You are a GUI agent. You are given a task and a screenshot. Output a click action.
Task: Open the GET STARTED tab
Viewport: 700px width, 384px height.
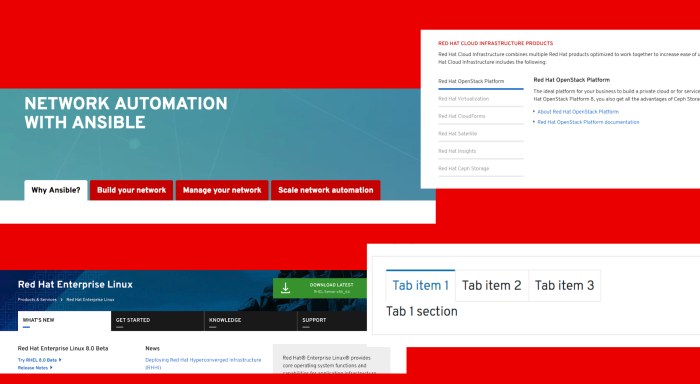click(158, 321)
